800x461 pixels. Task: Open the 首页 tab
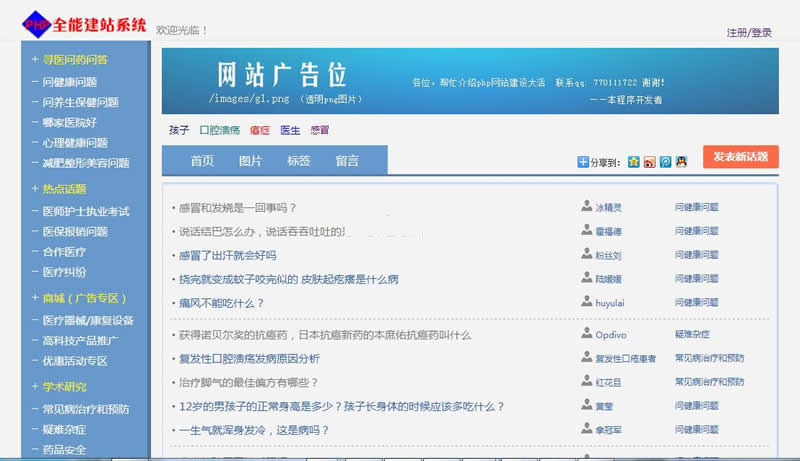[x=202, y=161]
